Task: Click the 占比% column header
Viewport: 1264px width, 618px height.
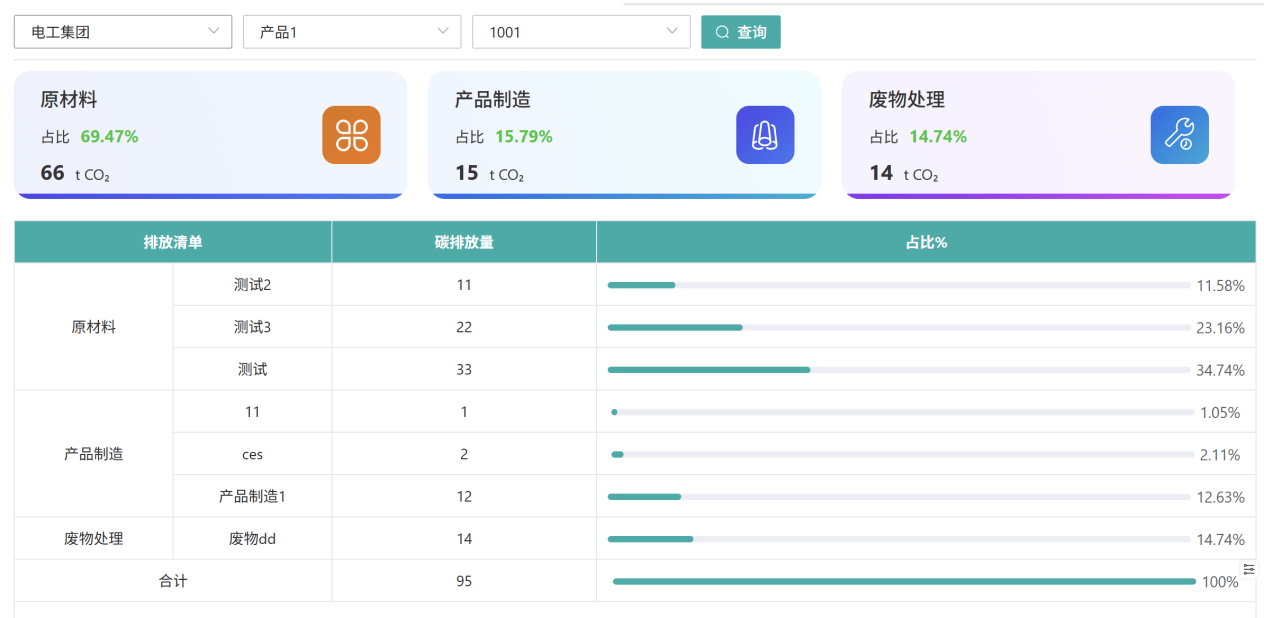Action: 926,242
